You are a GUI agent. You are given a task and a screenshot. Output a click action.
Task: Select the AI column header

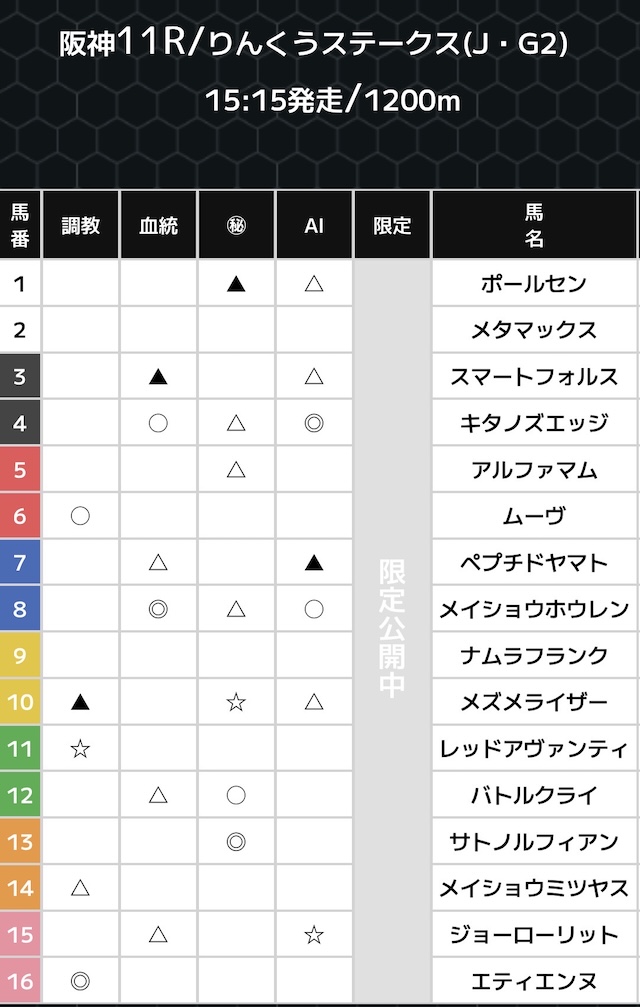[x=314, y=225]
